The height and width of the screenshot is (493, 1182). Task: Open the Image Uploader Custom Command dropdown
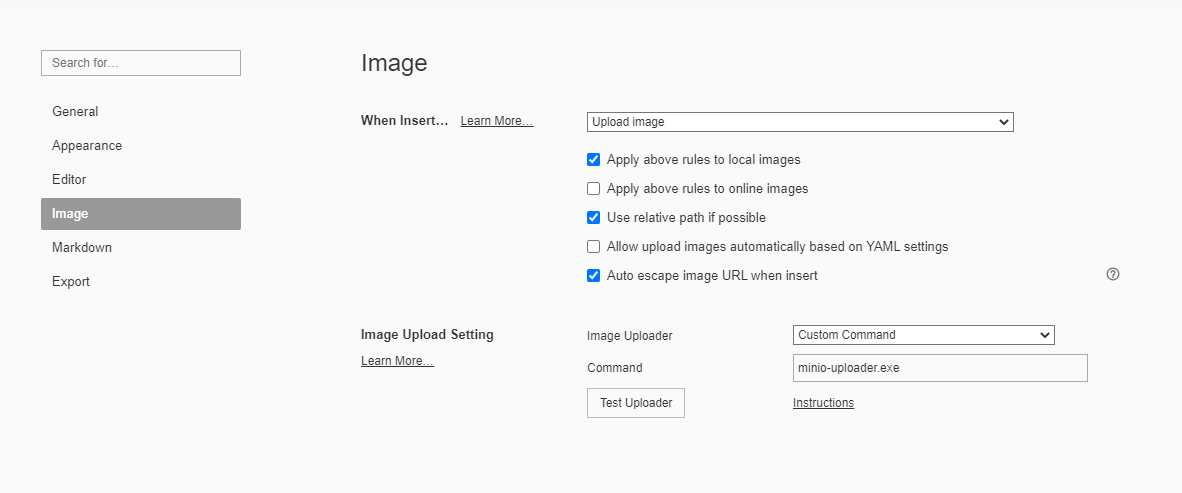[923, 335]
